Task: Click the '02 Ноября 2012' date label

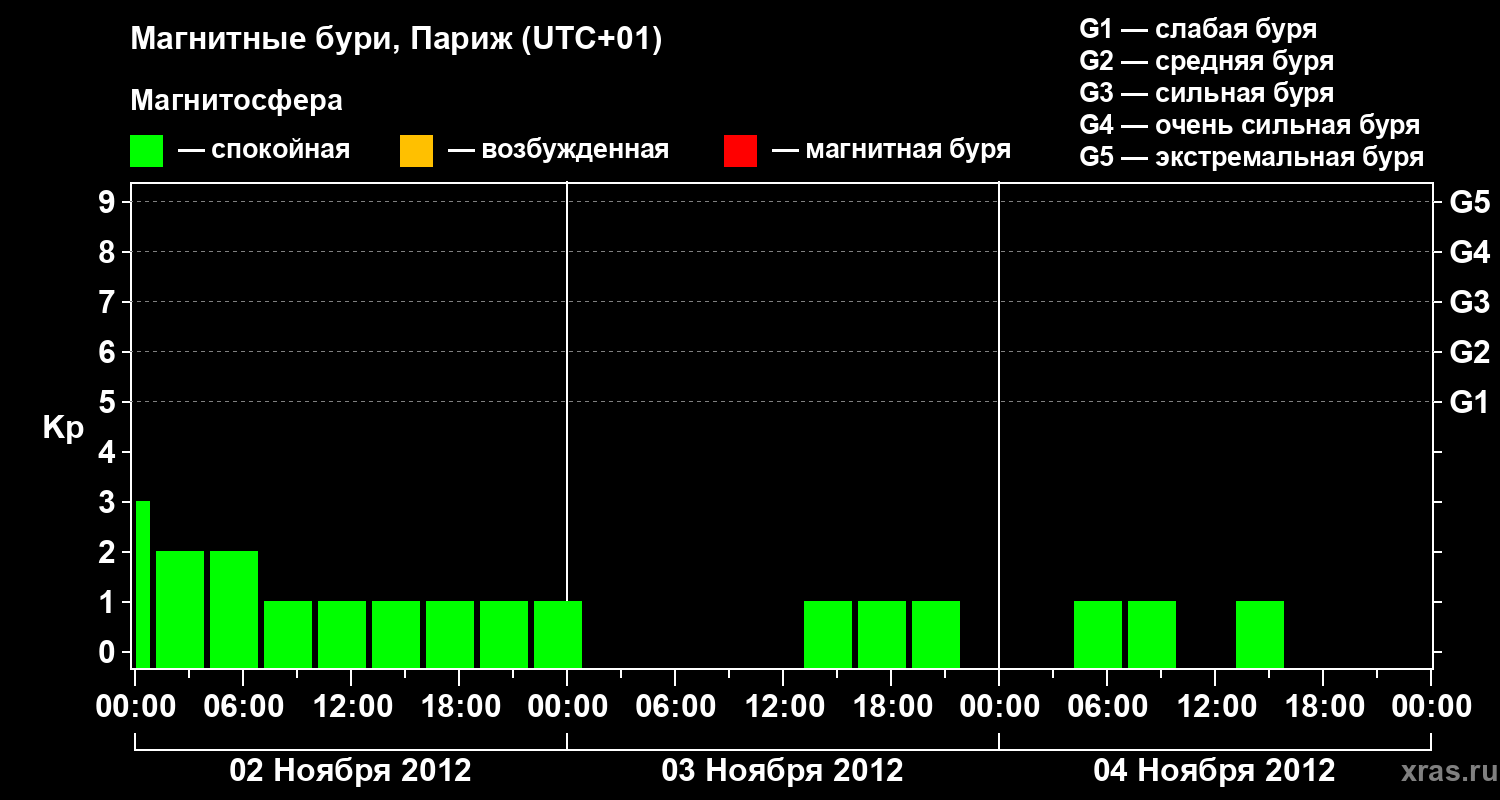Action: tap(350, 771)
